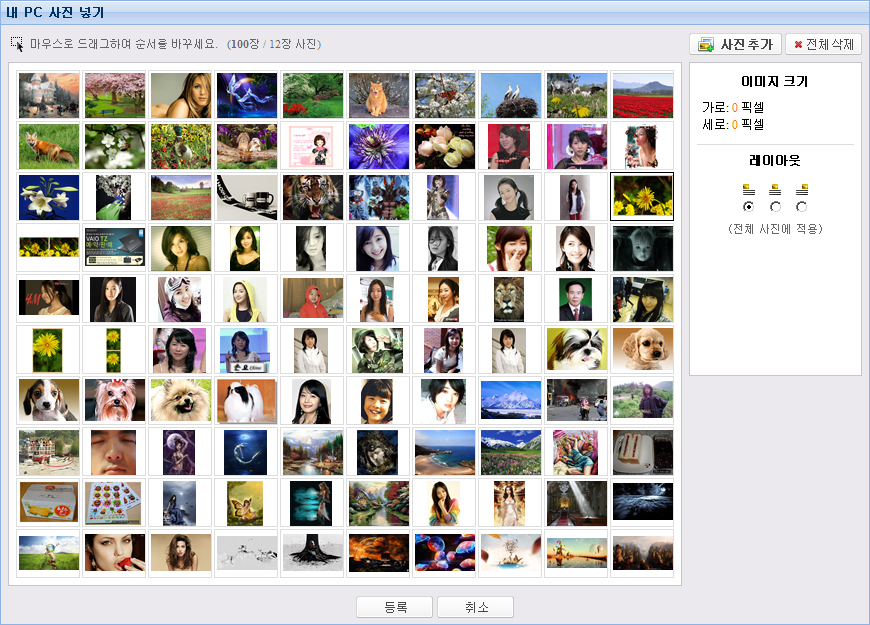The image size is (870, 625).
Task: Click the left-aligned layout icon
Action: coord(748,189)
